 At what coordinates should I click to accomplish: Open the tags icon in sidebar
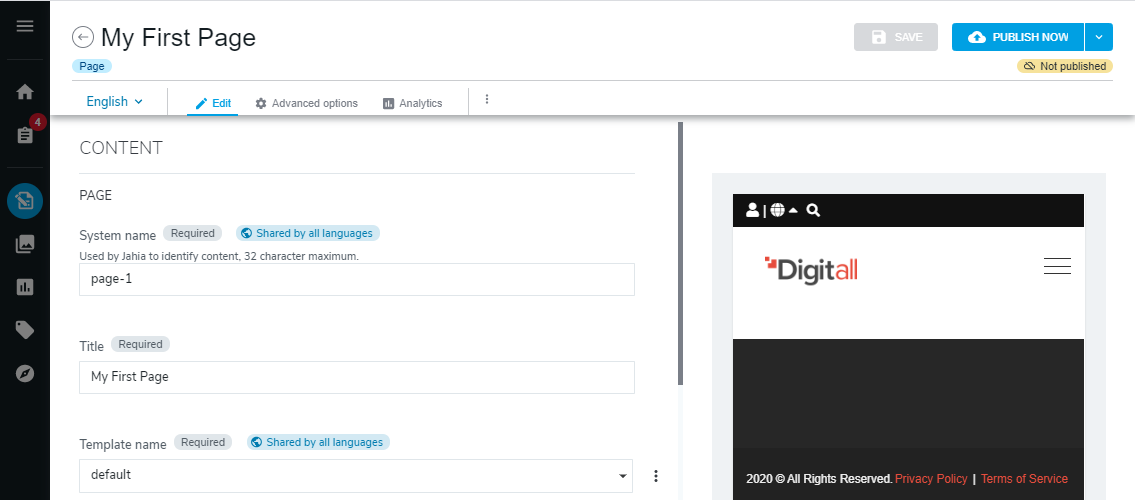click(25, 330)
